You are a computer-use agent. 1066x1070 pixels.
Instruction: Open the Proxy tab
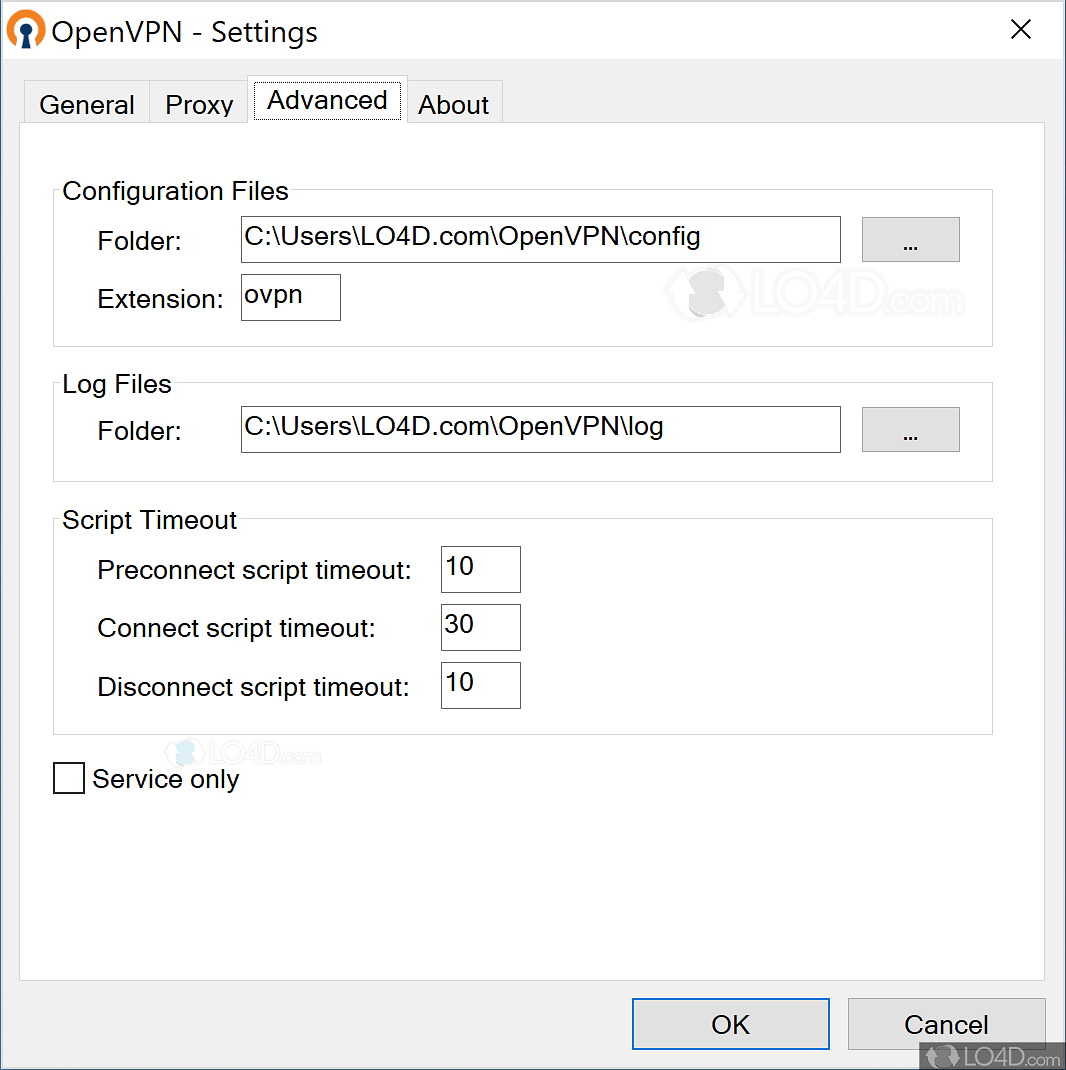(x=199, y=104)
